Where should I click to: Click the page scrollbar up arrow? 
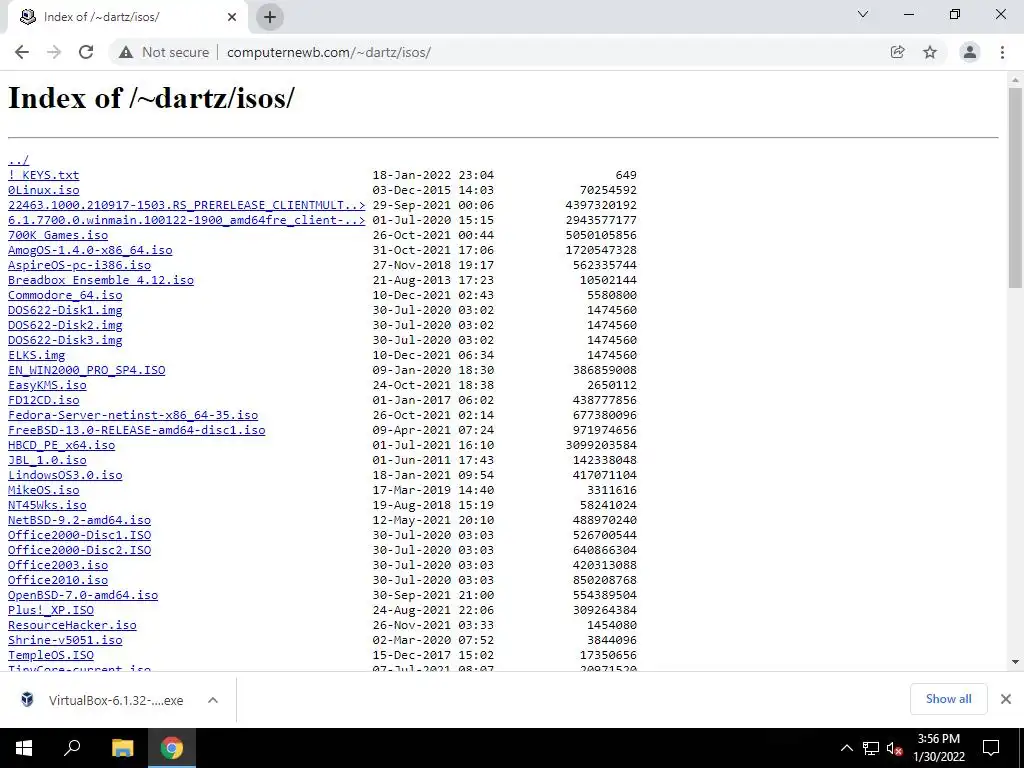(x=1015, y=80)
